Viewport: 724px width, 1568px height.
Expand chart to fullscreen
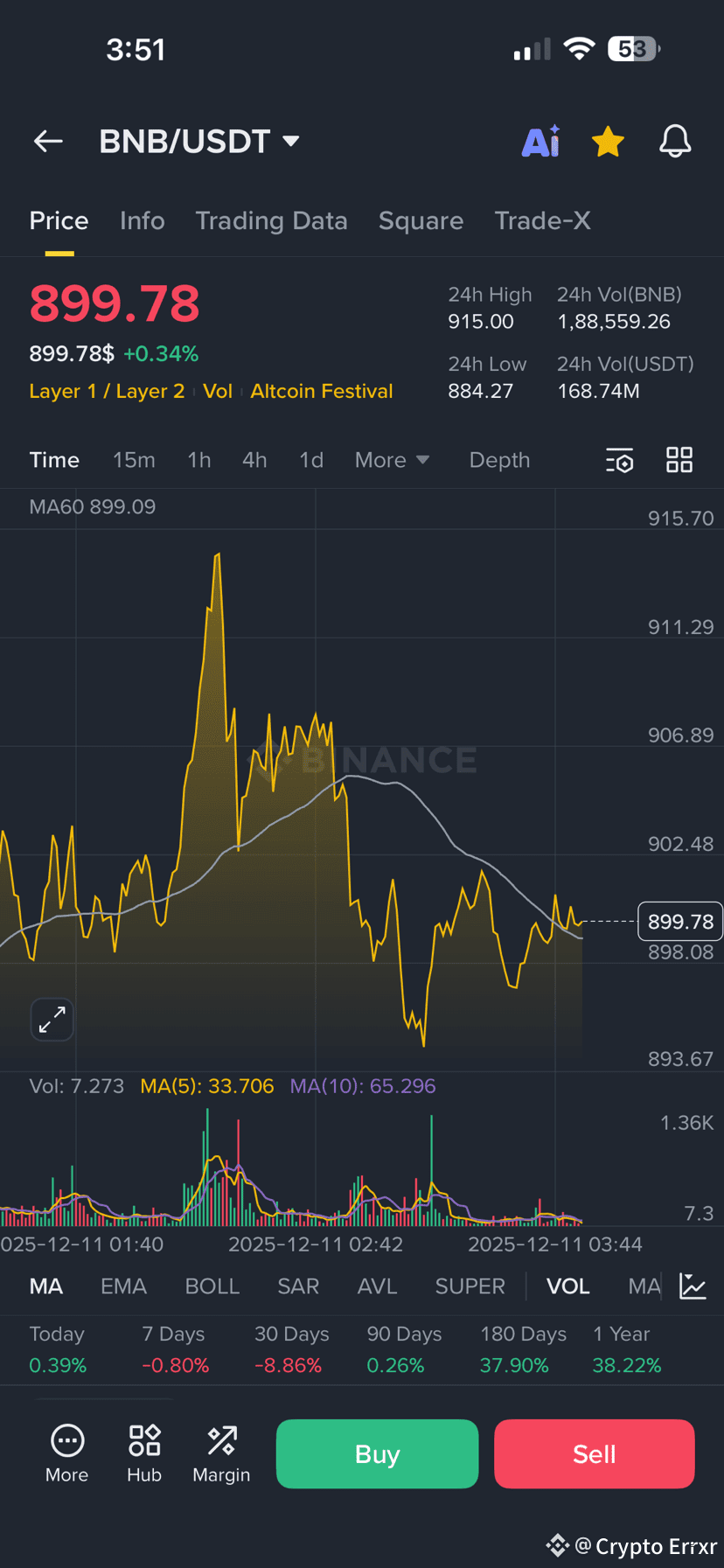(52, 1020)
